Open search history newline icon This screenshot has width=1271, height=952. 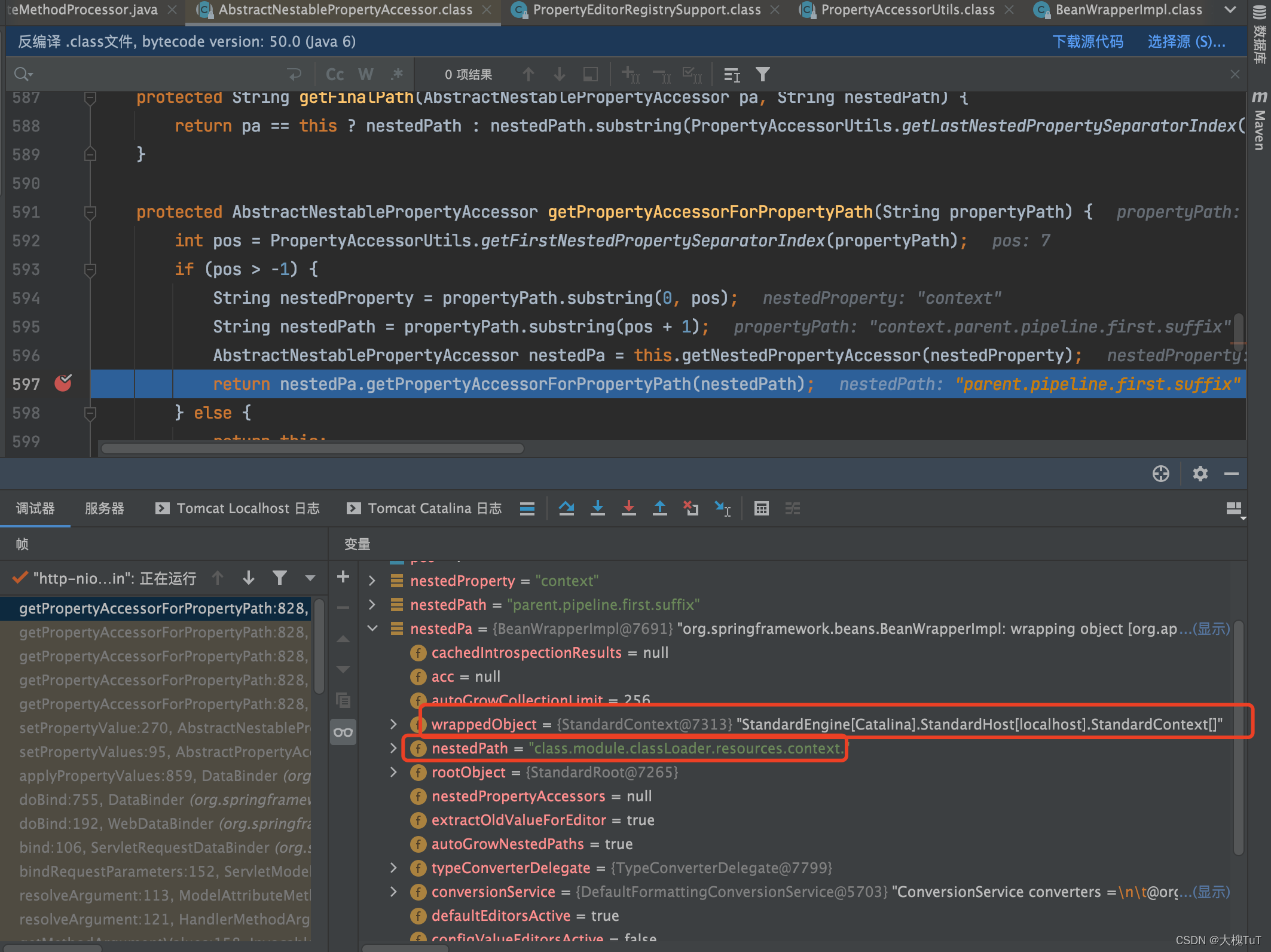coord(295,74)
